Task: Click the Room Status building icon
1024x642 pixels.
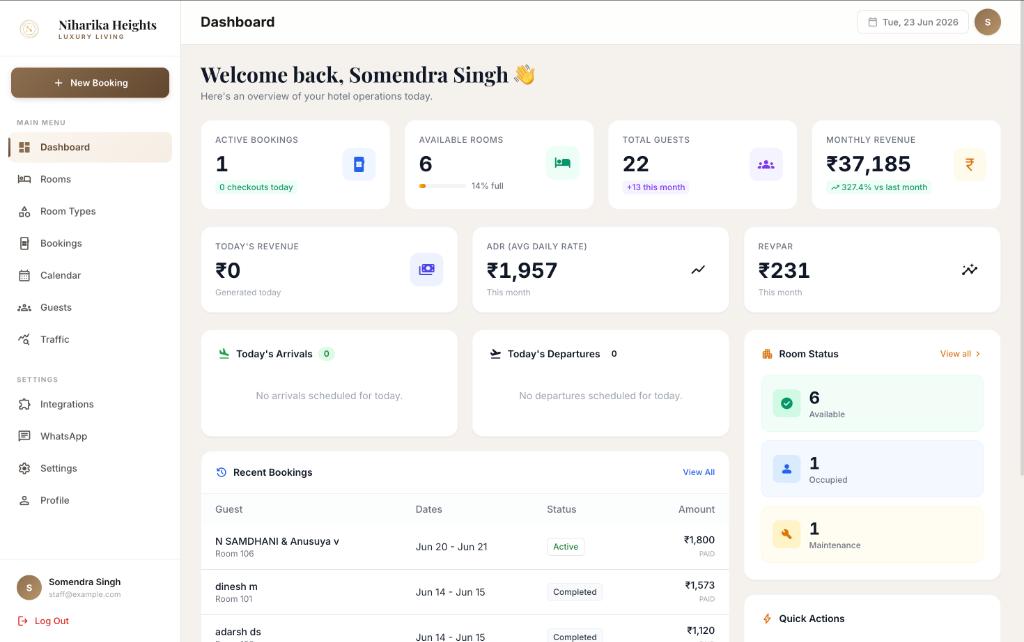Action: point(767,353)
